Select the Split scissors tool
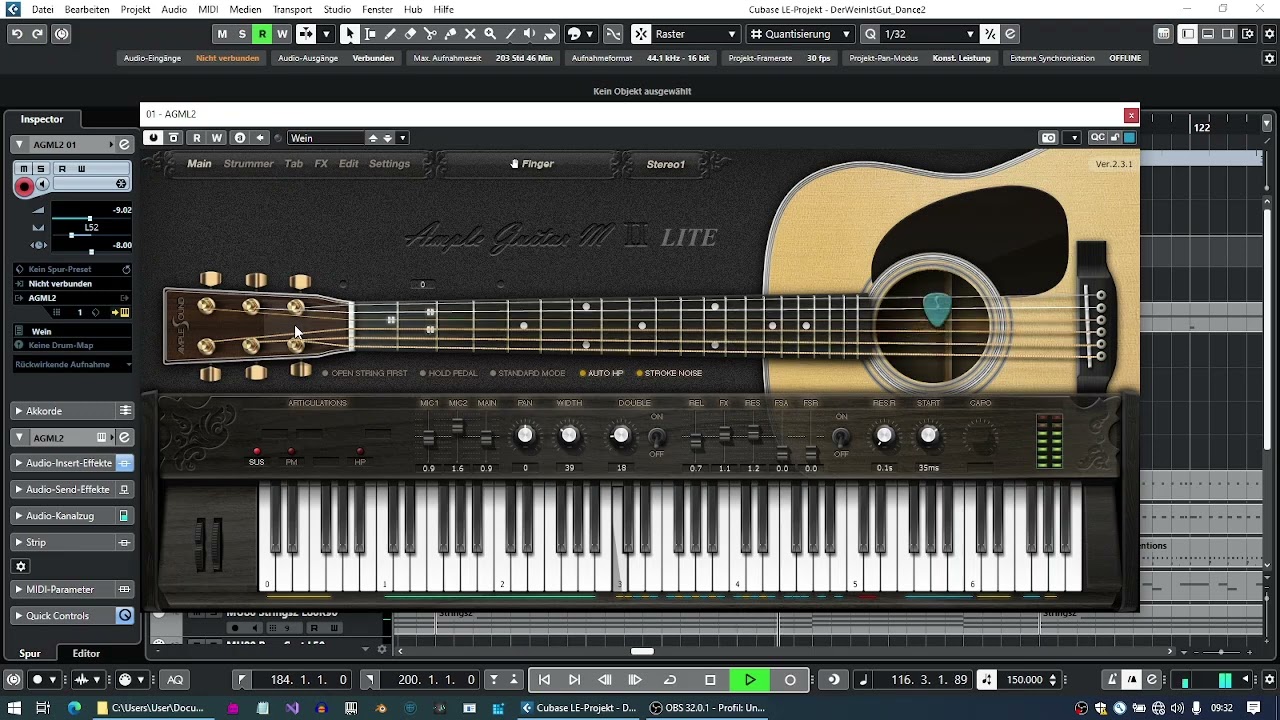This screenshot has height=720, width=1280. (x=430, y=34)
